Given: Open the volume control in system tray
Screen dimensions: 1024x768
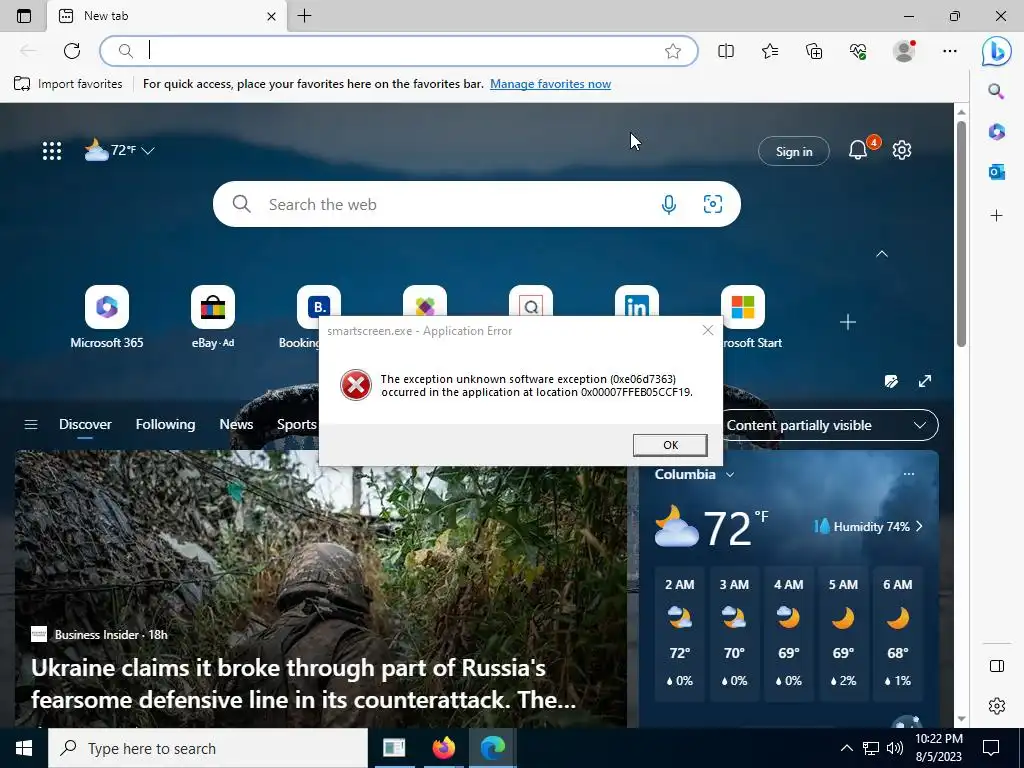Looking at the screenshot, I should pos(895,748).
